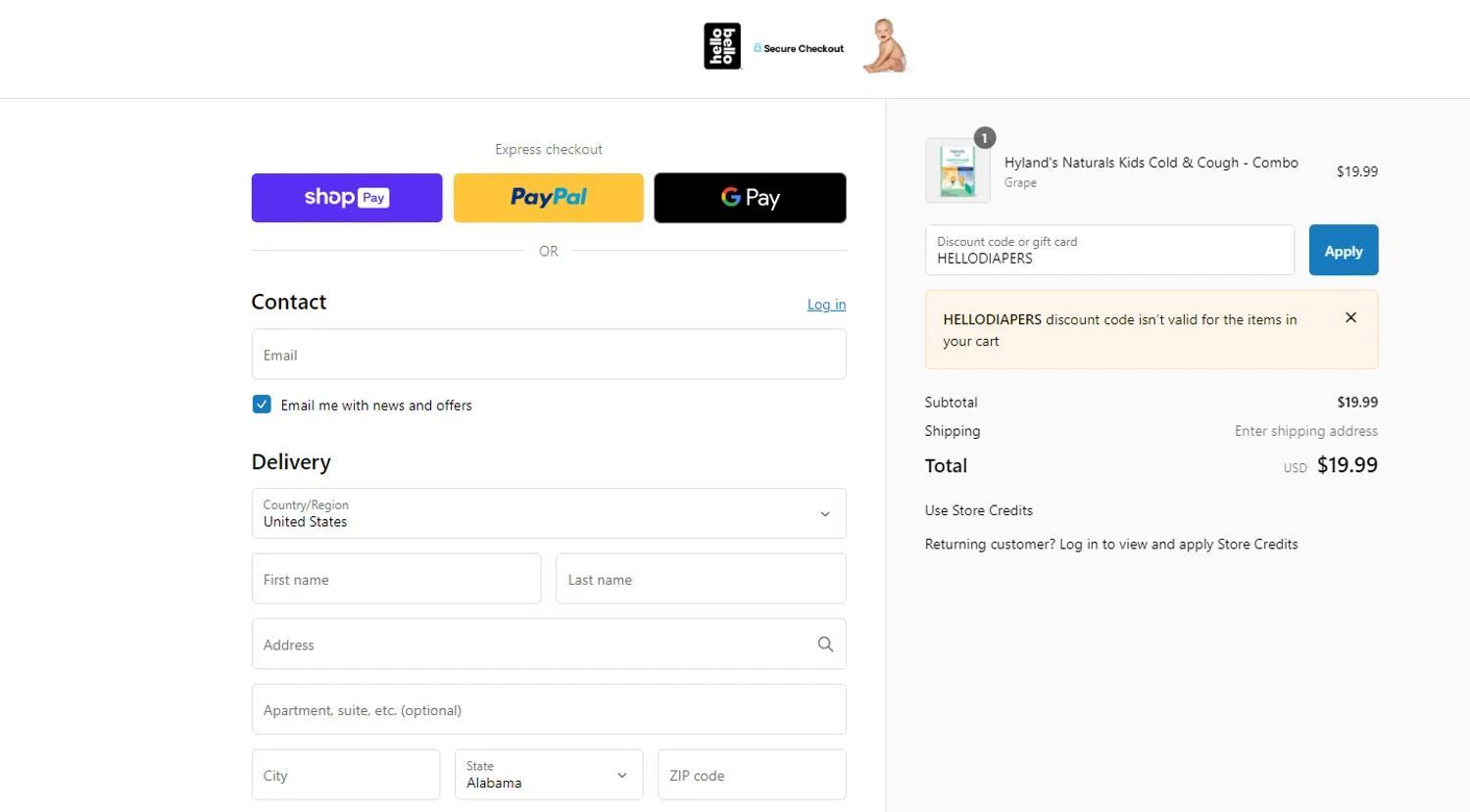Click the Enter shipping address text
This screenshot has height=812, width=1470.
[1306, 431]
